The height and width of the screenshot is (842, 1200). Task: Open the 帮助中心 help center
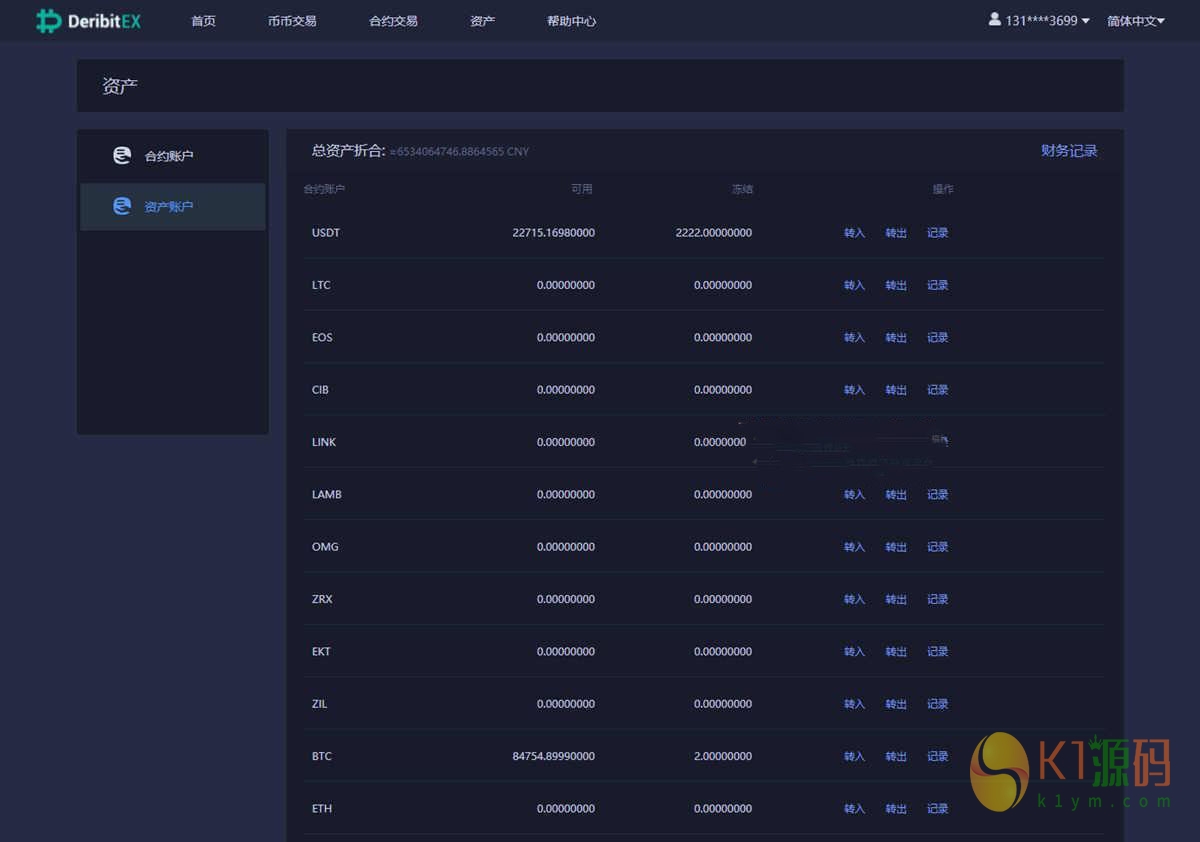[x=571, y=21]
